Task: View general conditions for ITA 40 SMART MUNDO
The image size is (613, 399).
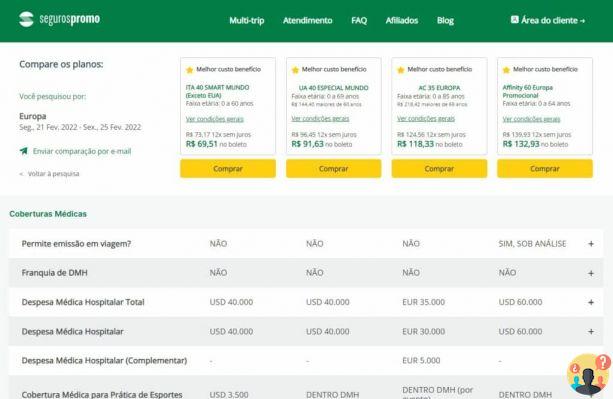Action: coord(215,119)
